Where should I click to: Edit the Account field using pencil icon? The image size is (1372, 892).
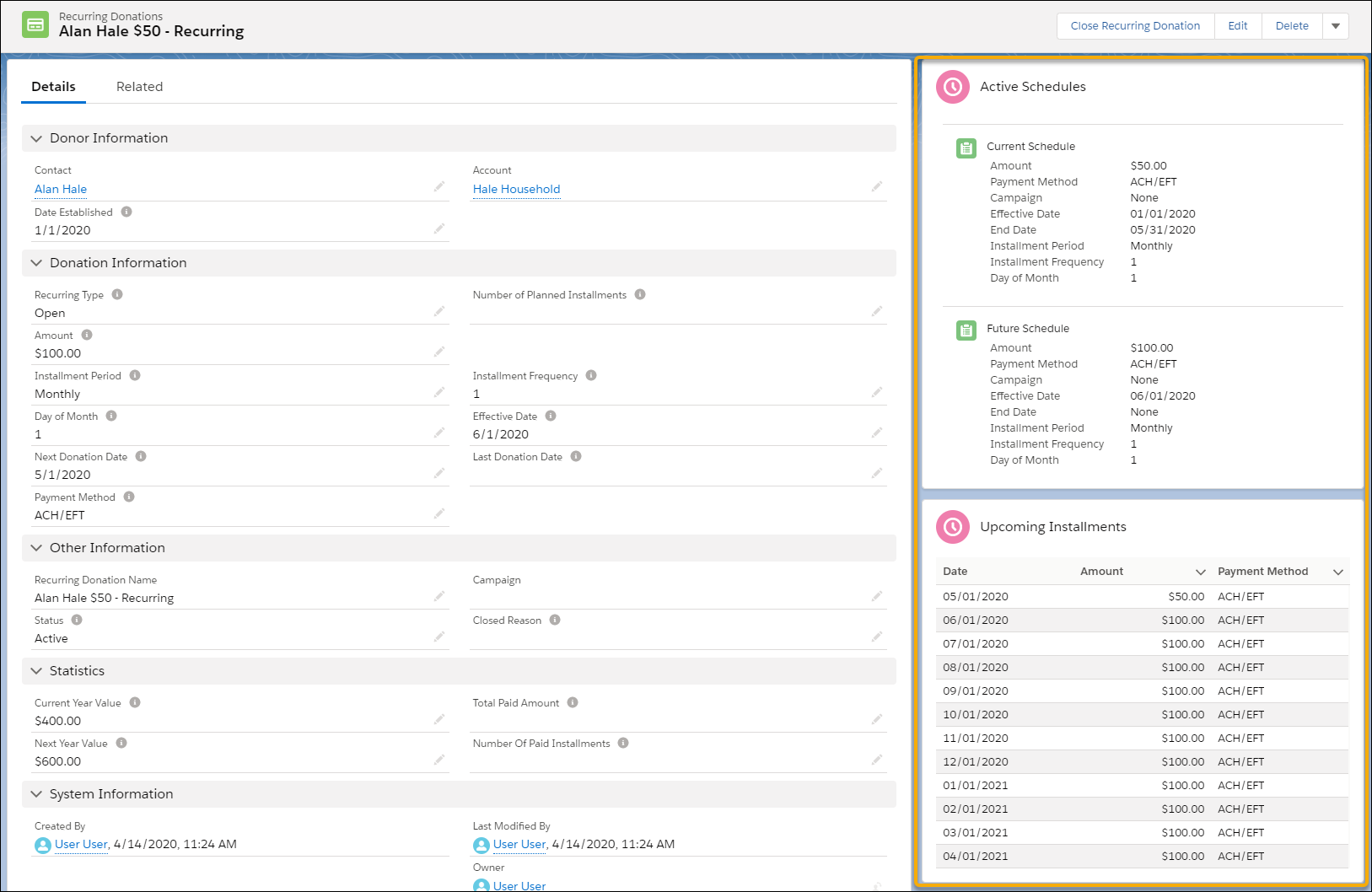(877, 186)
